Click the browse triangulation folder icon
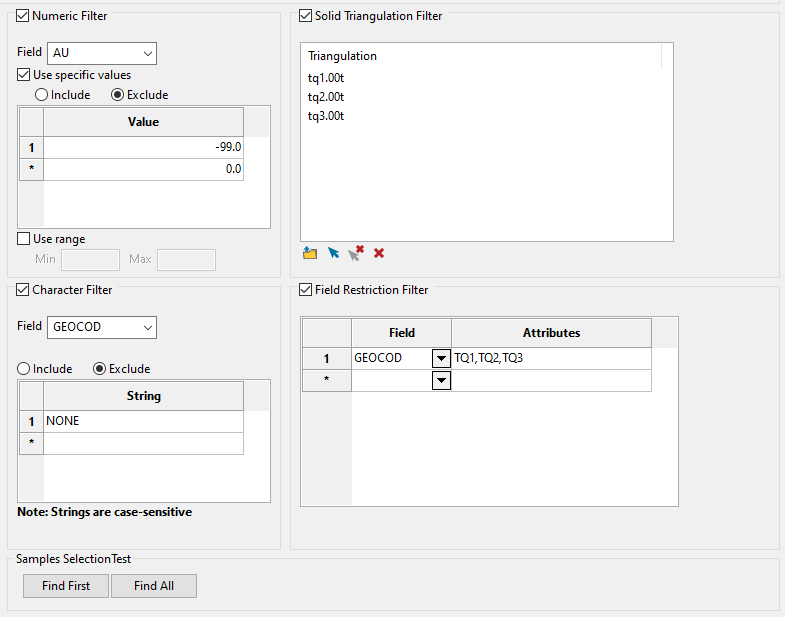The image size is (785, 617). [310, 253]
